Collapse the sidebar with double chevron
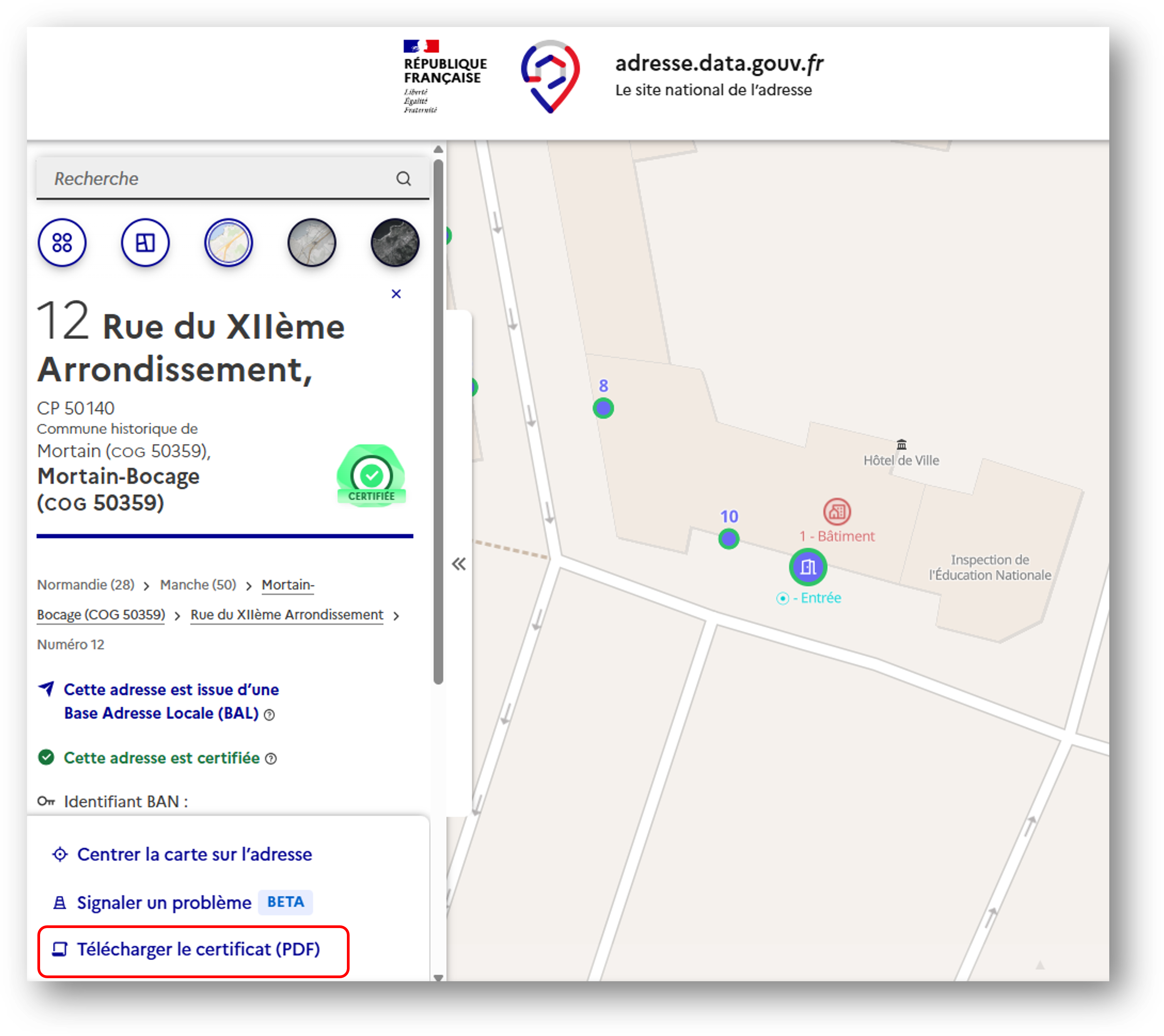Image resolution: width=1164 pixels, height=1036 pixels. click(x=458, y=564)
